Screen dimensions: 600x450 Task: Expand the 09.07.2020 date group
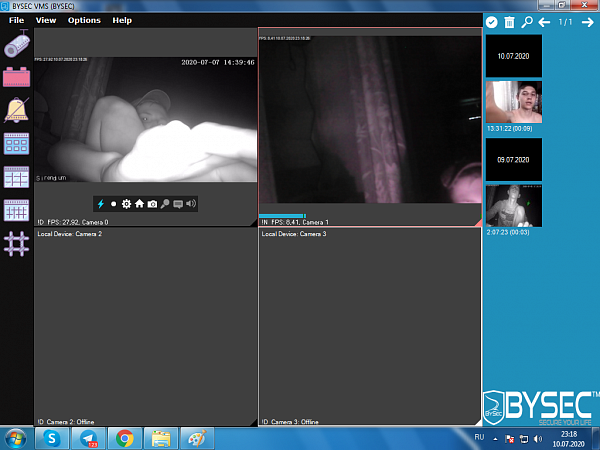pos(514,158)
